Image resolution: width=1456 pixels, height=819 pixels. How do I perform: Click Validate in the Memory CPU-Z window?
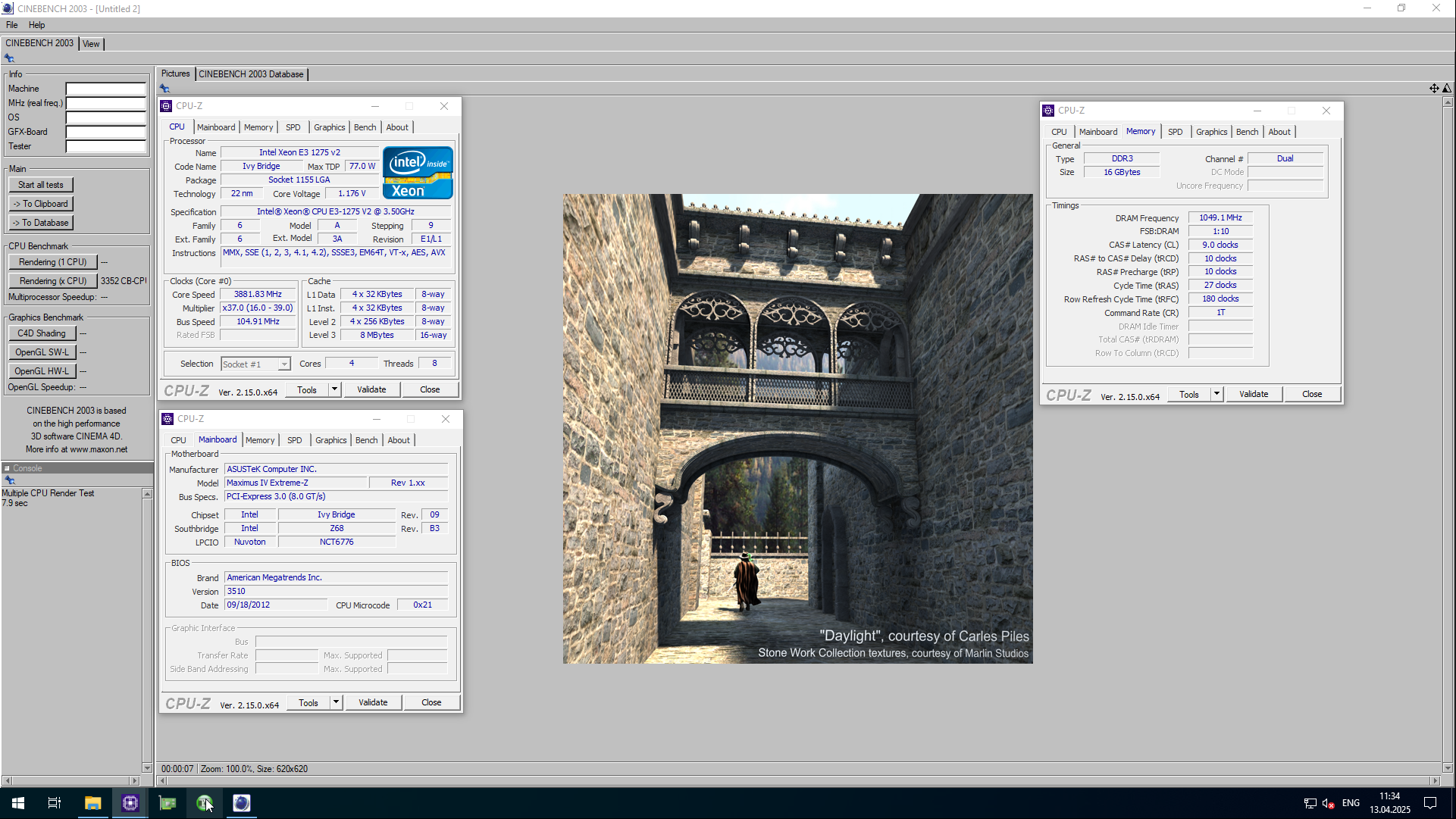[1254, 394]
